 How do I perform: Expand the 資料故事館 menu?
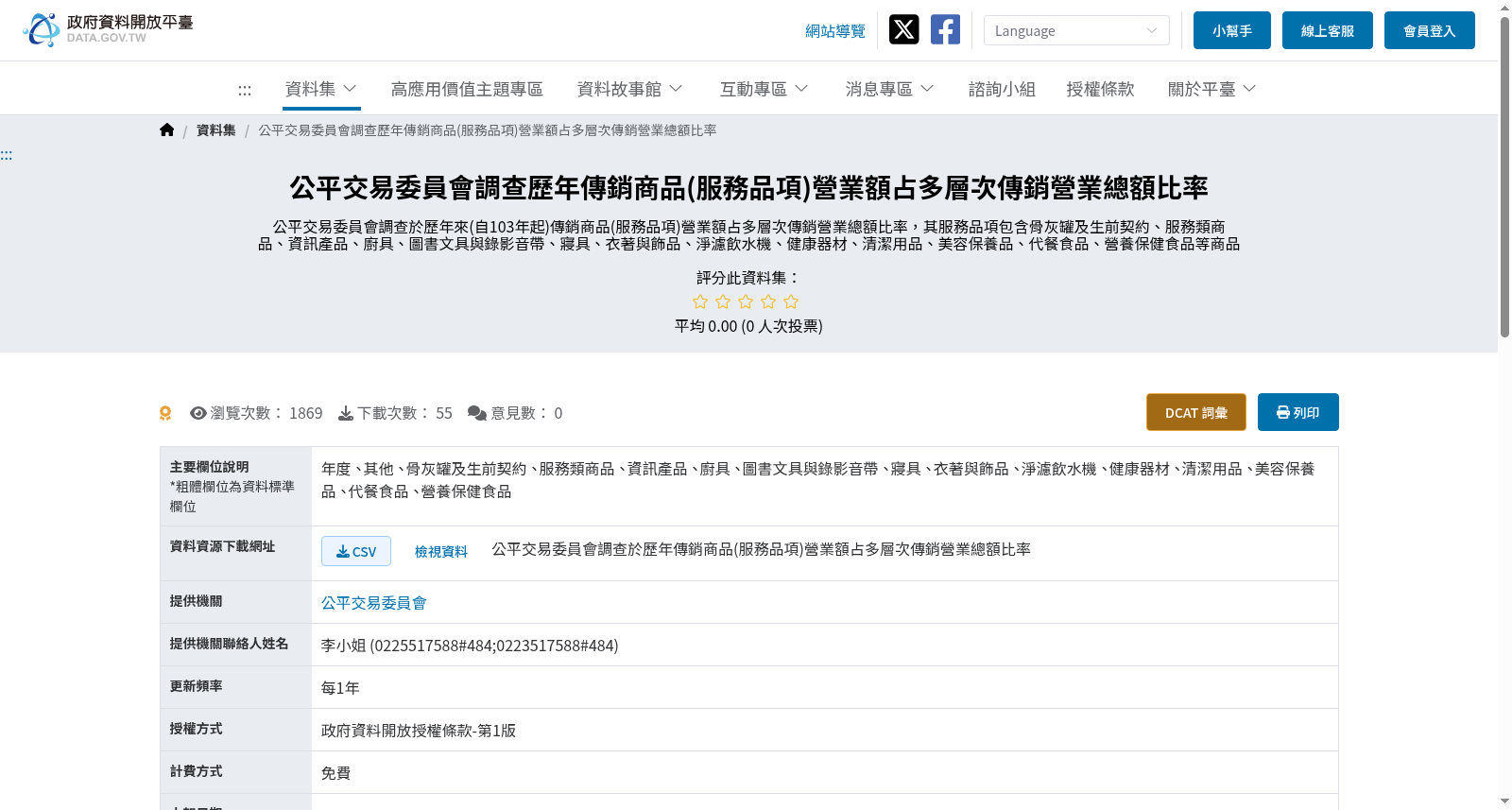point(629,89)
